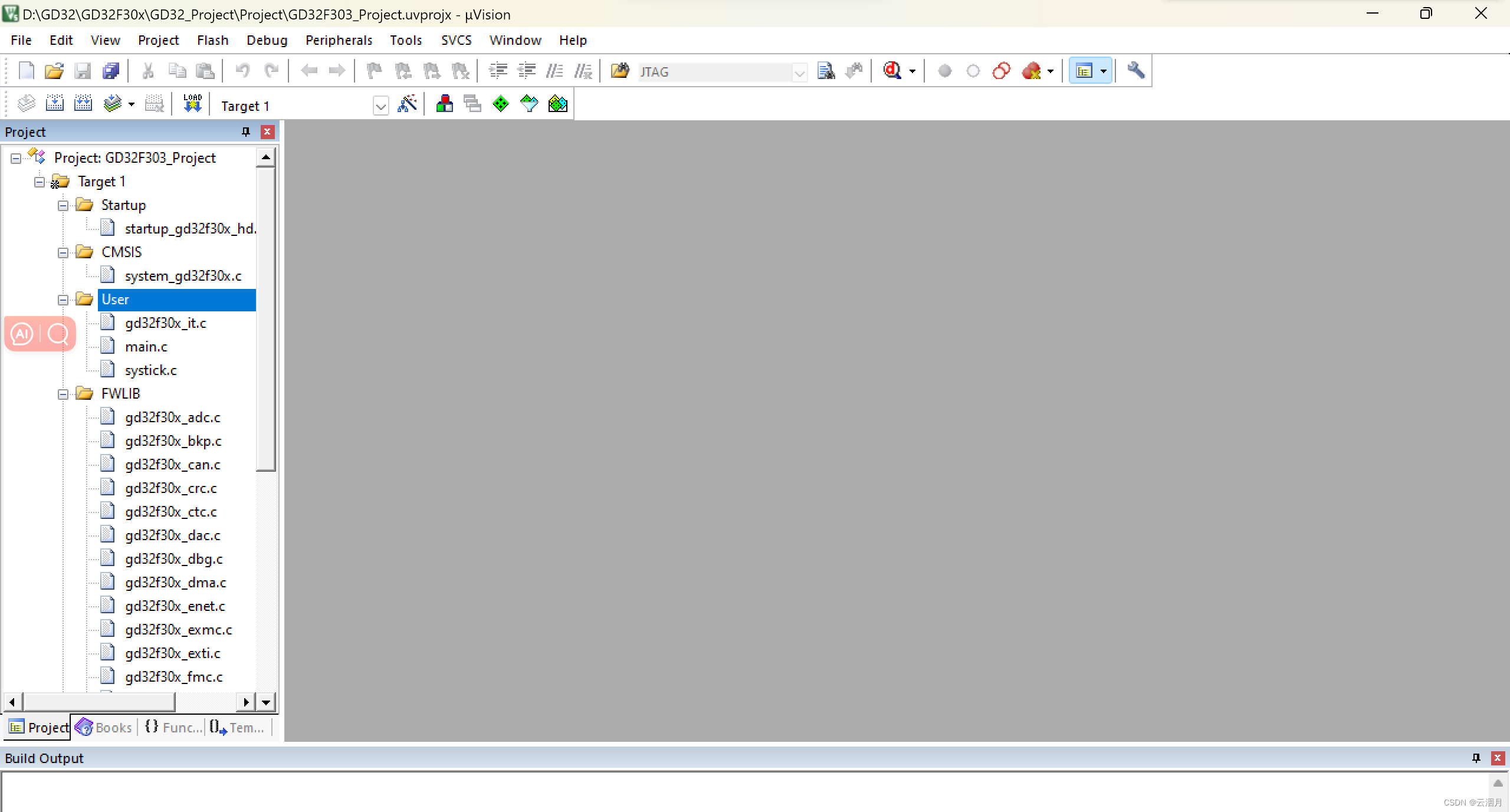Click the Pack Installer icon

tap(557, 104)
